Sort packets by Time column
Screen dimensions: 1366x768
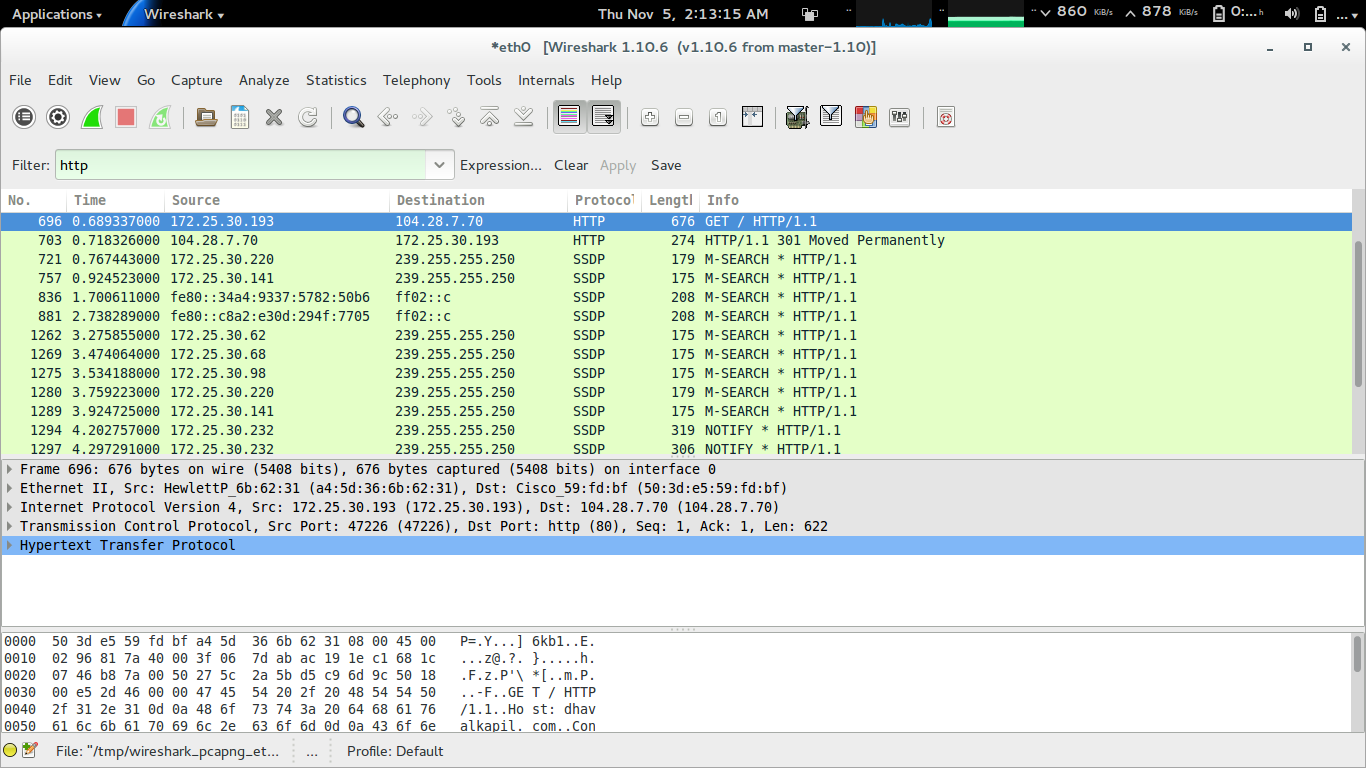tap(116, 200)
